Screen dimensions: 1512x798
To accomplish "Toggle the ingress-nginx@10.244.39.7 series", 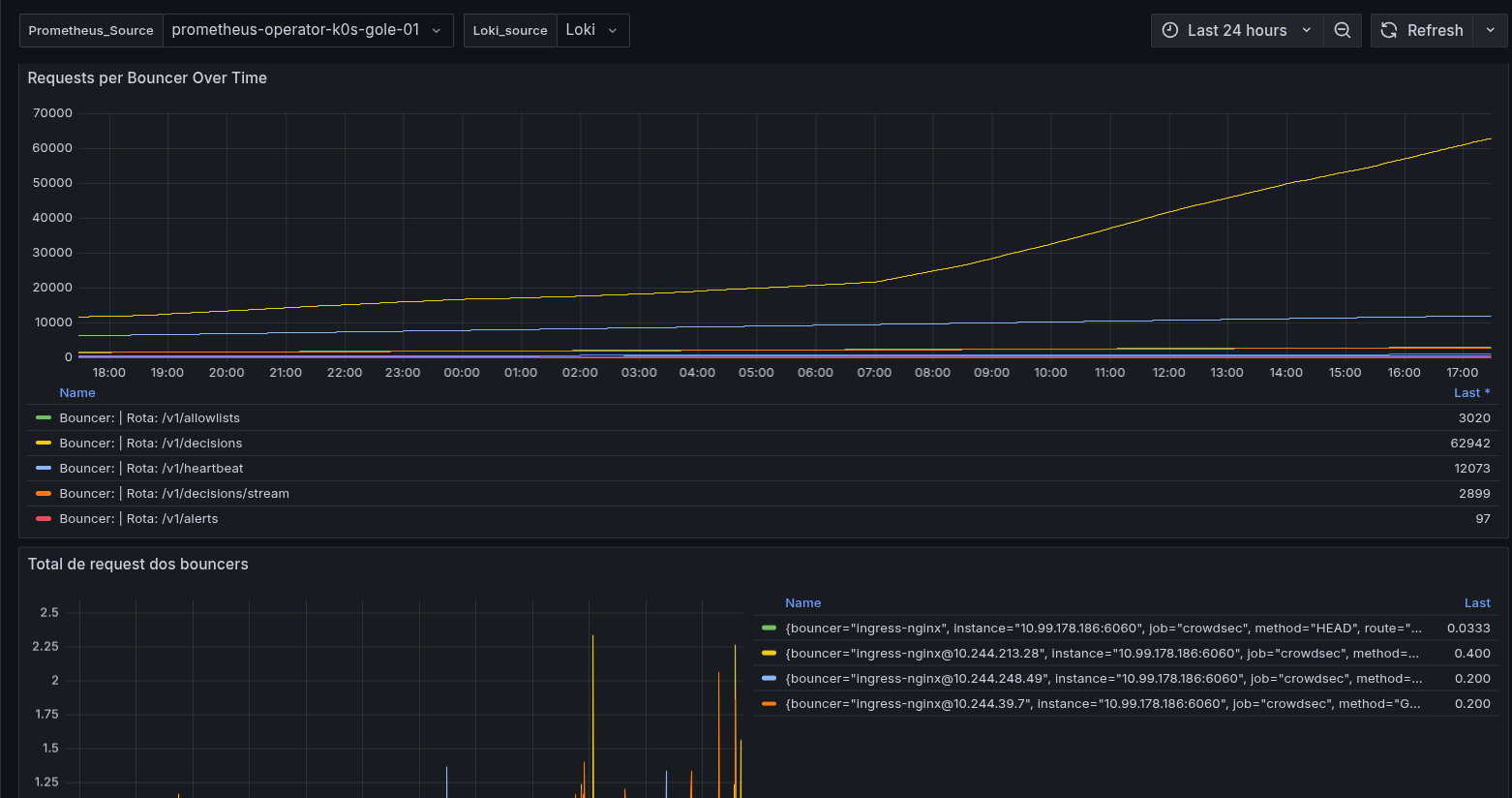I will [1104, 704].
